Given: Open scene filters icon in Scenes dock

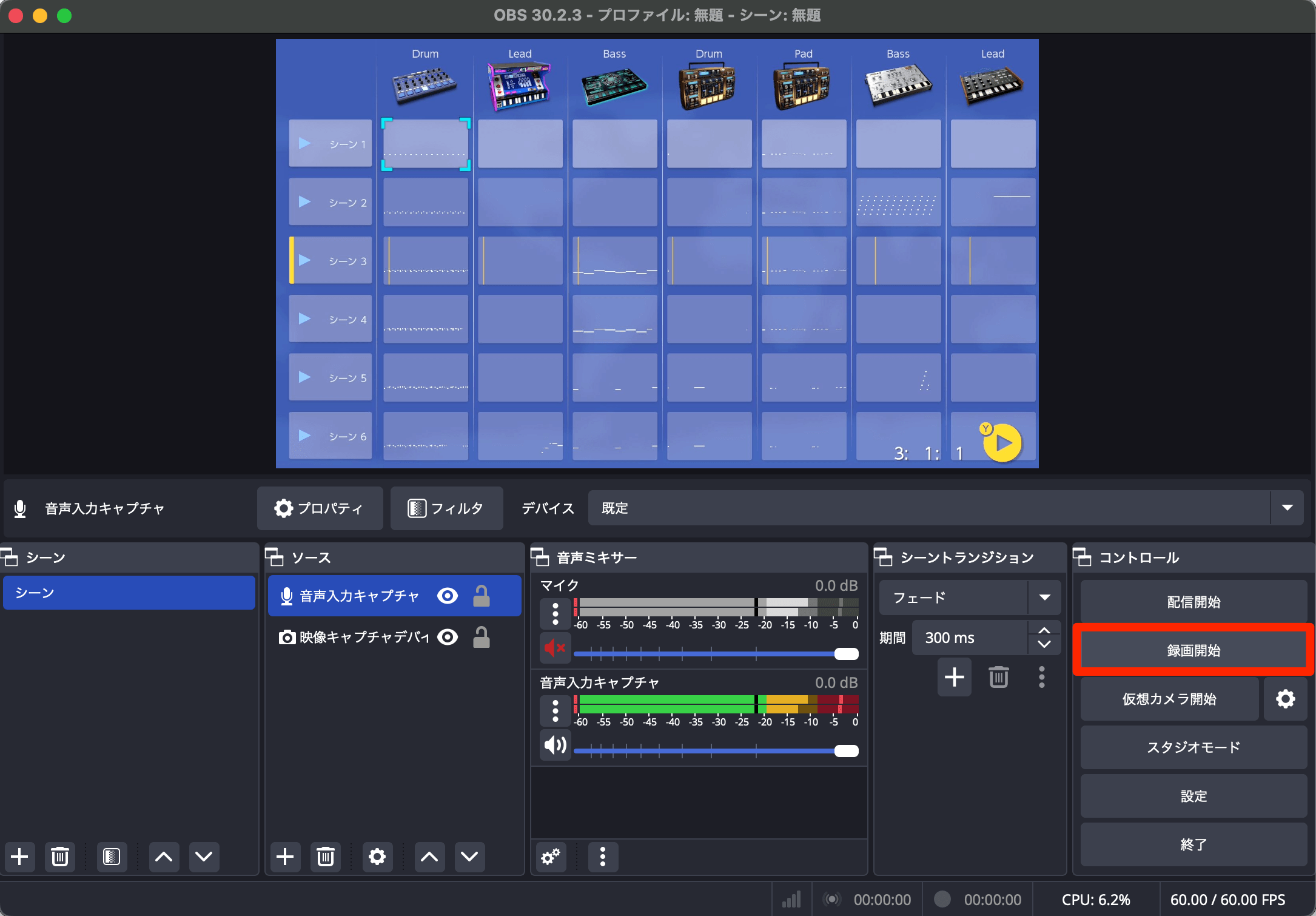Looking at the screenshot, I should pos(112,857).
